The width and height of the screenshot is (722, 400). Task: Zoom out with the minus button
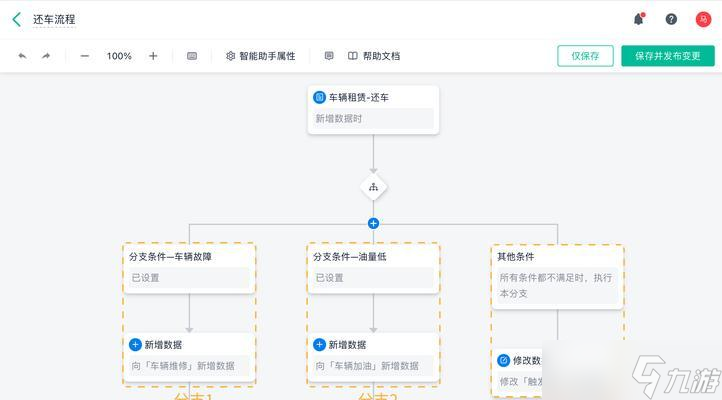pos(85,56)
